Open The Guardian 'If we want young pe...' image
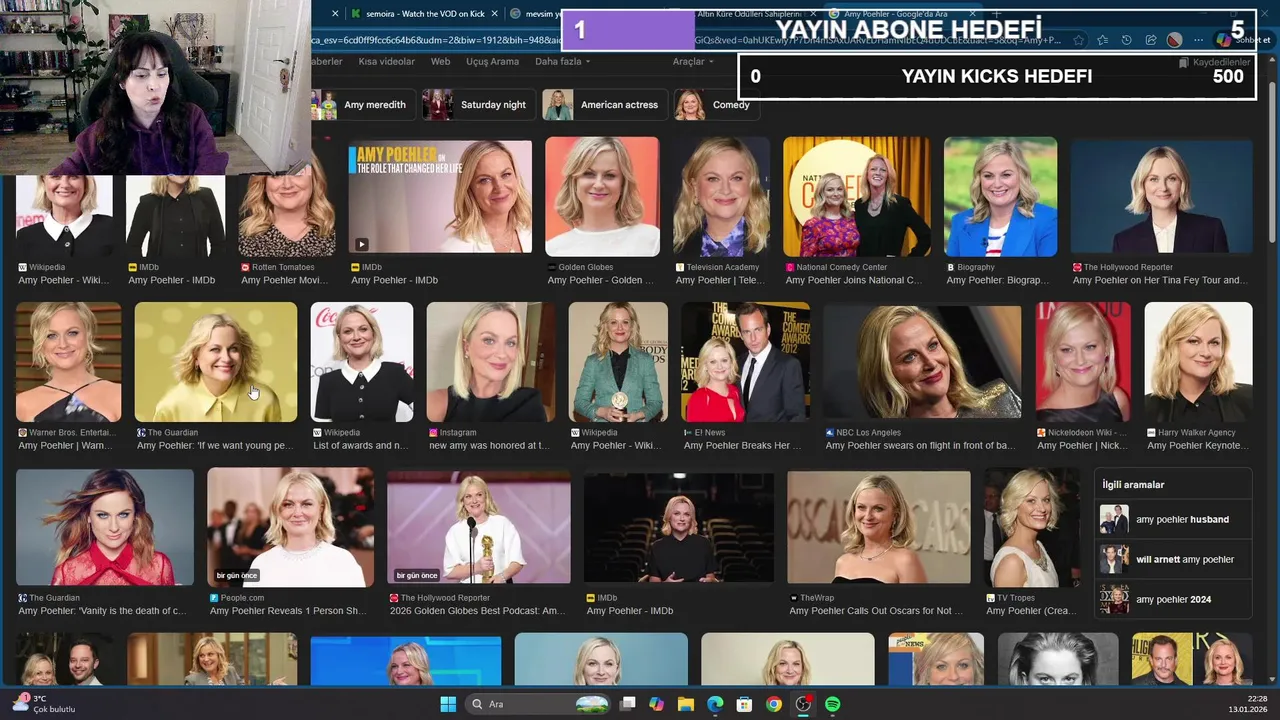The height and width of the screenshot is (720, 1280). [216, 362]
